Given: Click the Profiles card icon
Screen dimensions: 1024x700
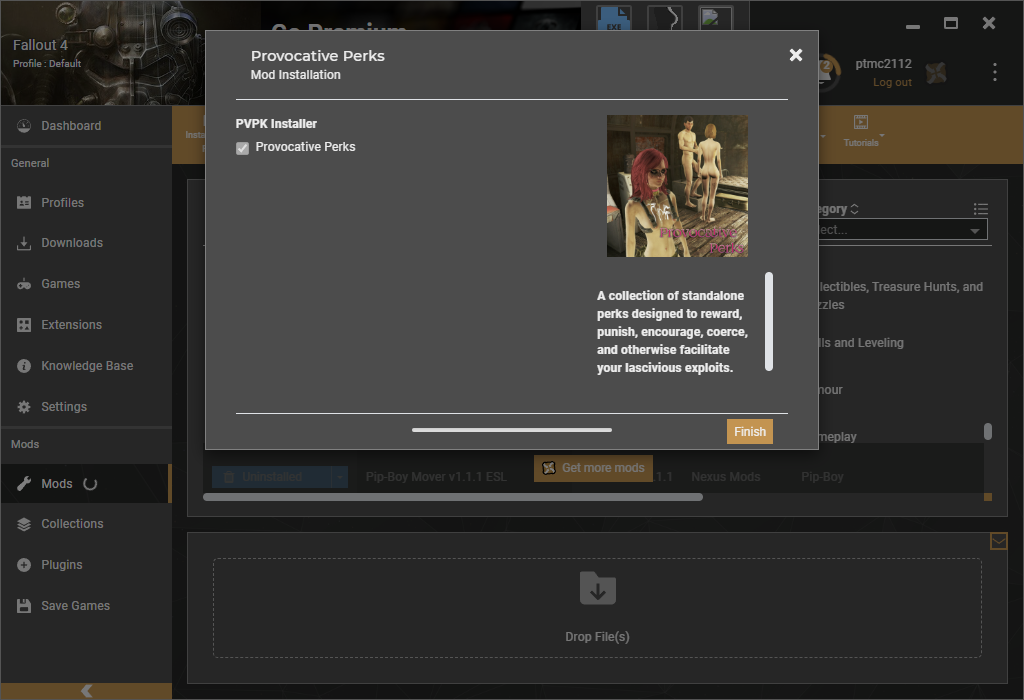Looking at the screenshot, I should pos(24,202).
